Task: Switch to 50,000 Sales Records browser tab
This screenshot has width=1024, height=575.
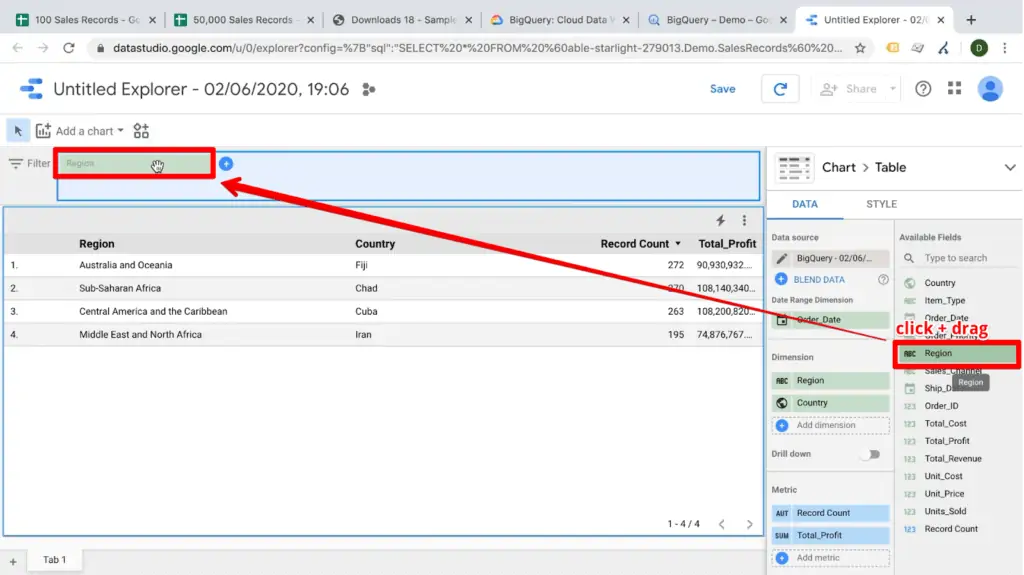Action: (244, 20)
